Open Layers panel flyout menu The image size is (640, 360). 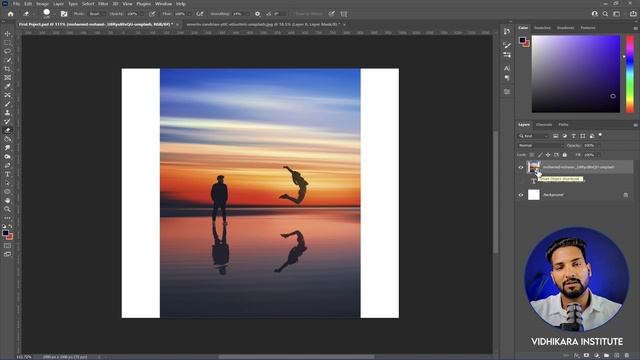[x=636, y=125]
